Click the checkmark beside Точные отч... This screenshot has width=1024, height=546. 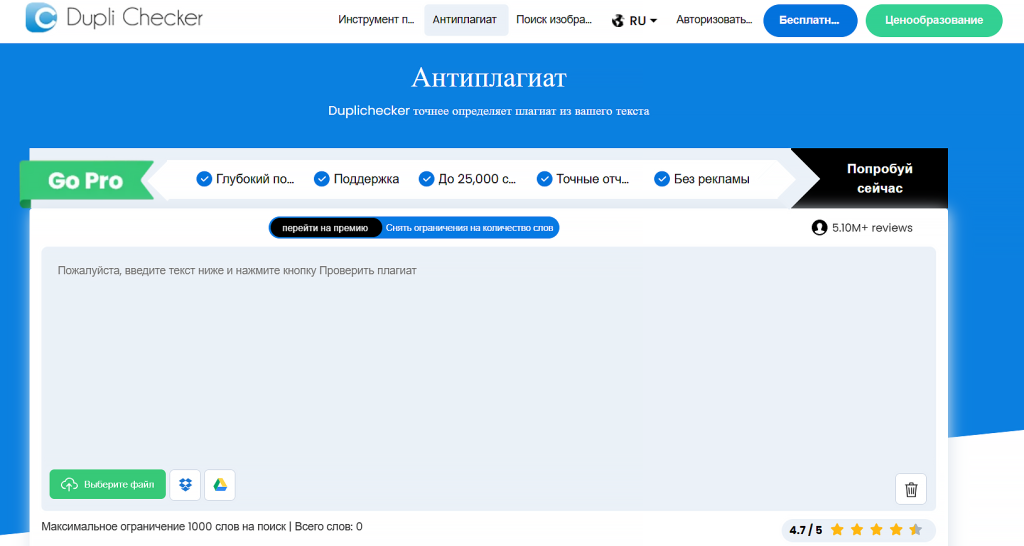(544, 179)
